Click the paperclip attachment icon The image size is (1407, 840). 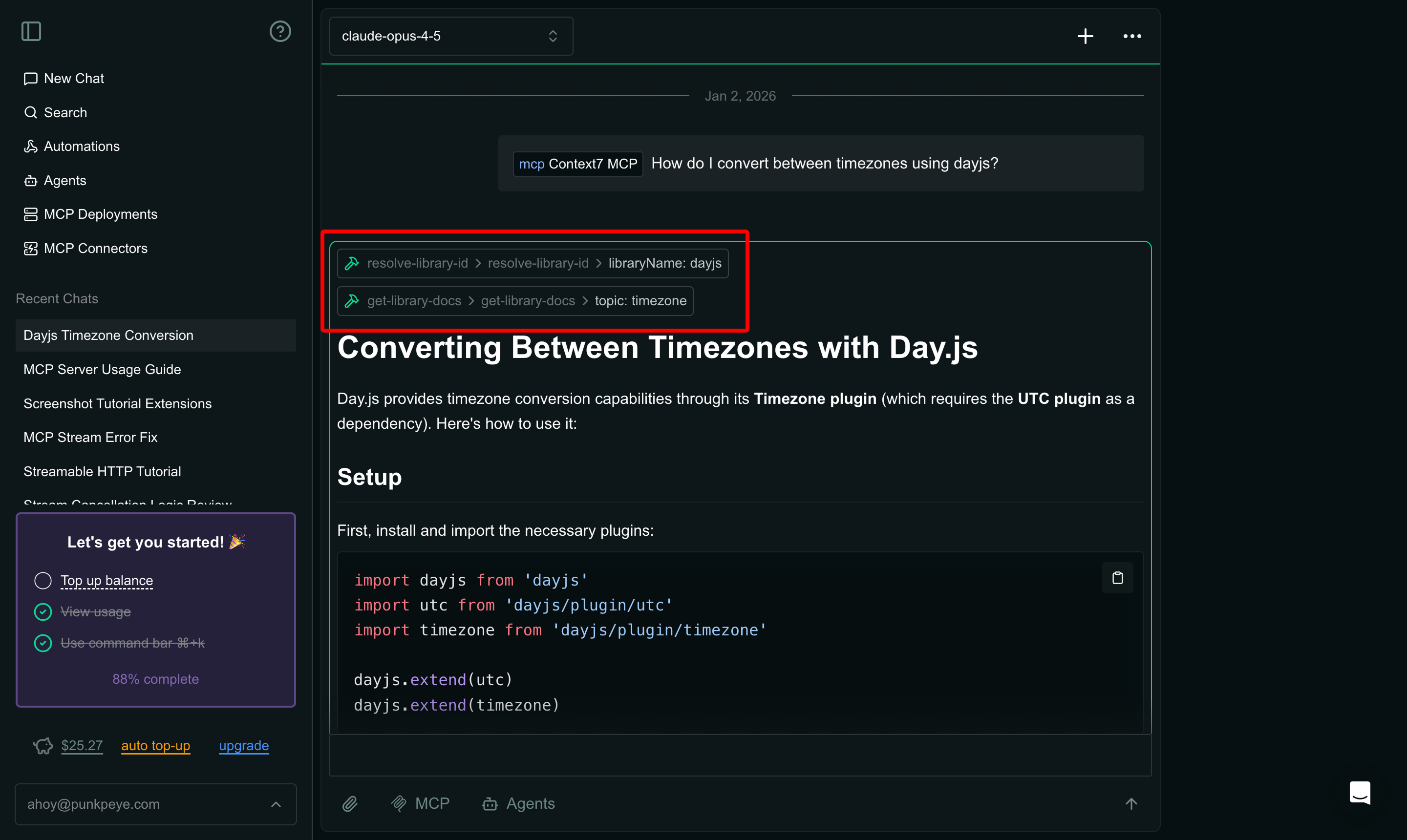pyautogui.click(x=350, y=804)
